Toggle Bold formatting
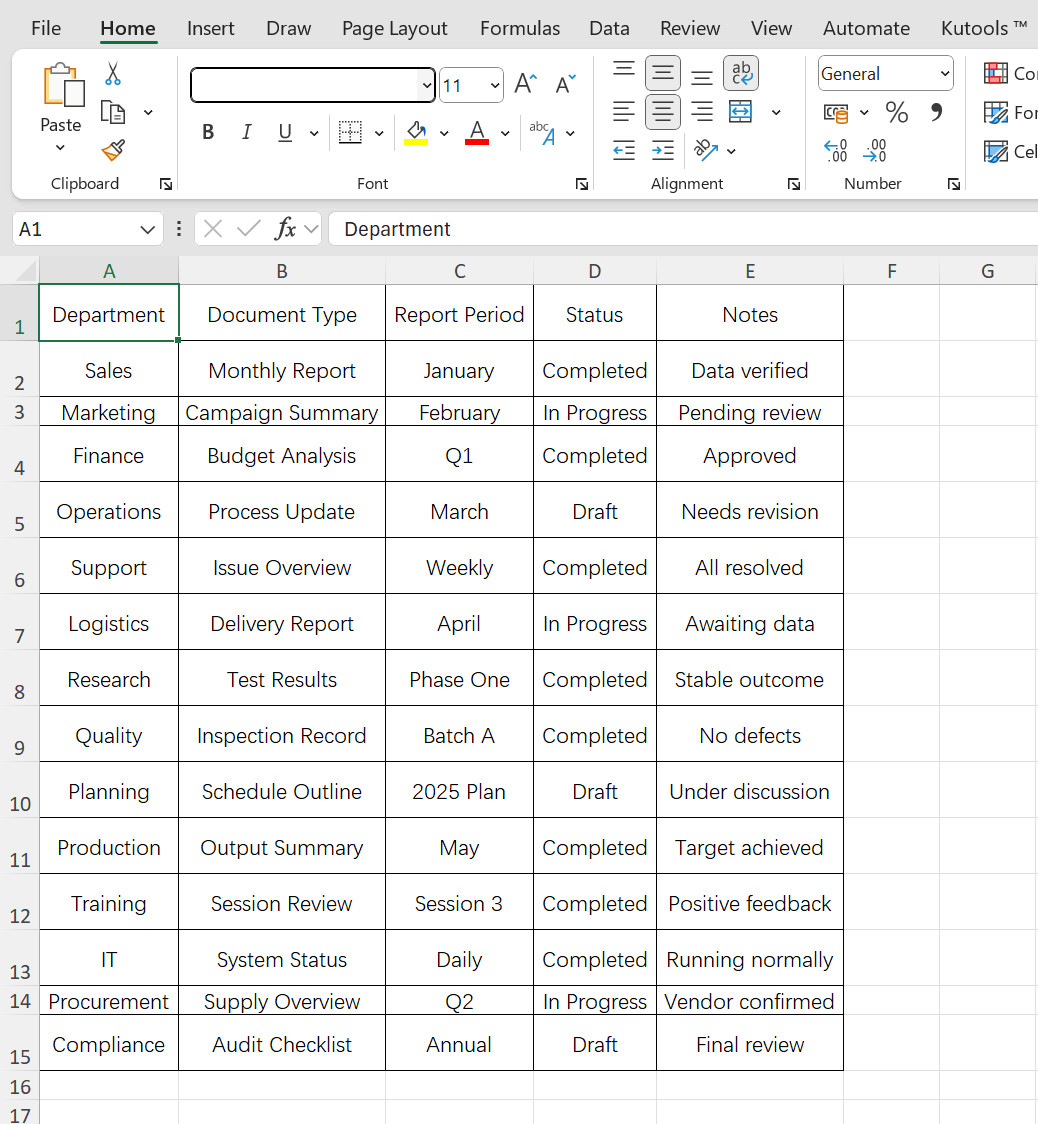Screen dimensions: 1038x1124 pos(207,131)
